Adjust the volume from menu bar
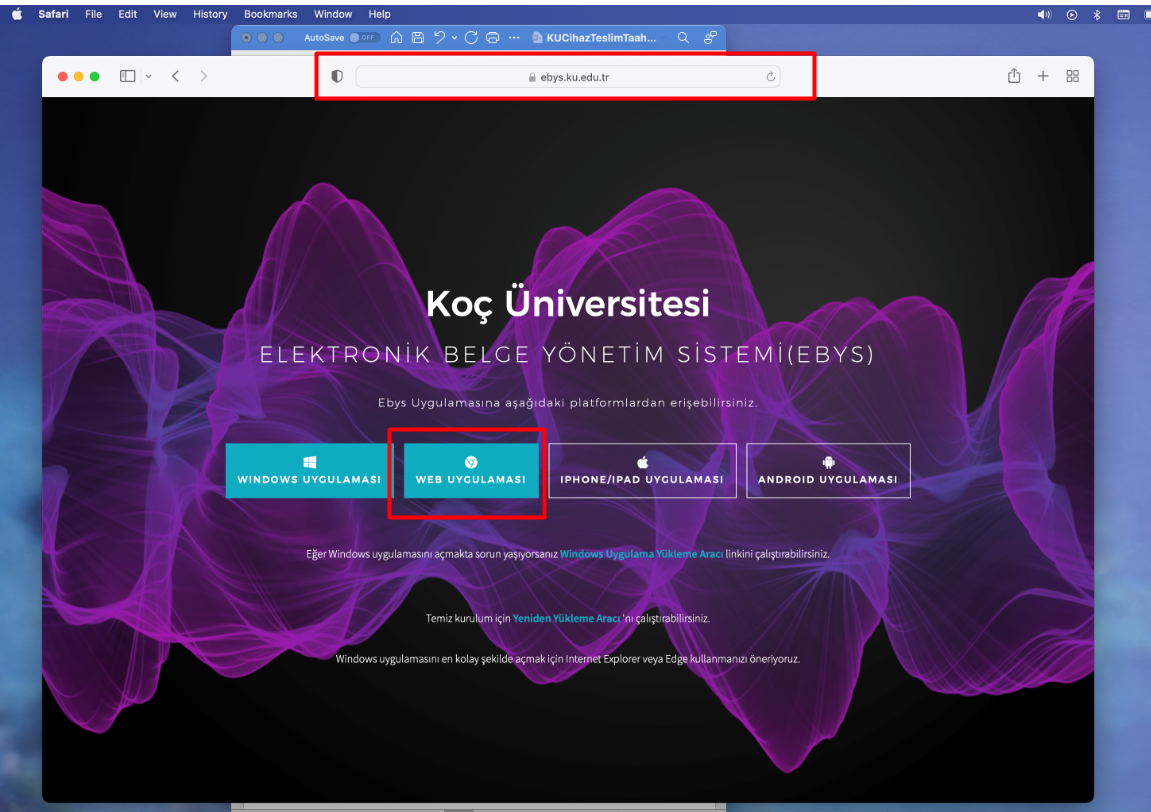This screenshot has height=812, width=1151. [x=1044, y=14]
